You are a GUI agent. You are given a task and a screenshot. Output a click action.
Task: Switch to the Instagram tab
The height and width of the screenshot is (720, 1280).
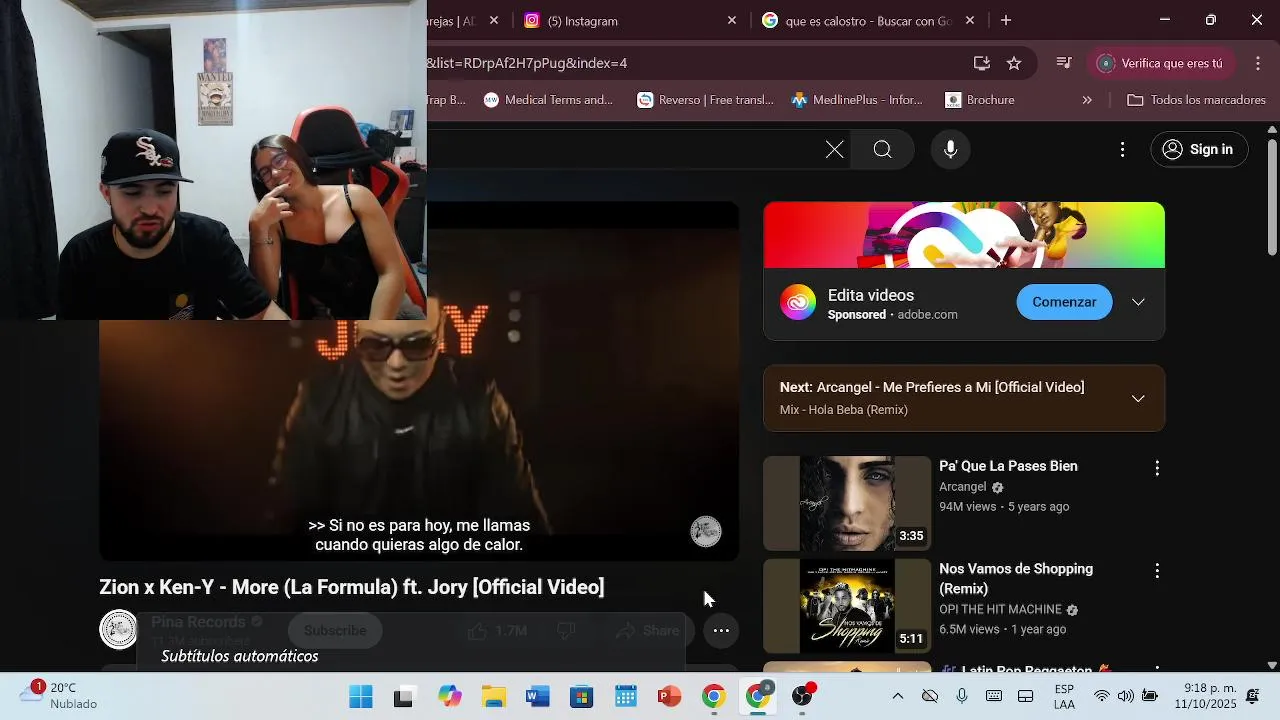630,20
